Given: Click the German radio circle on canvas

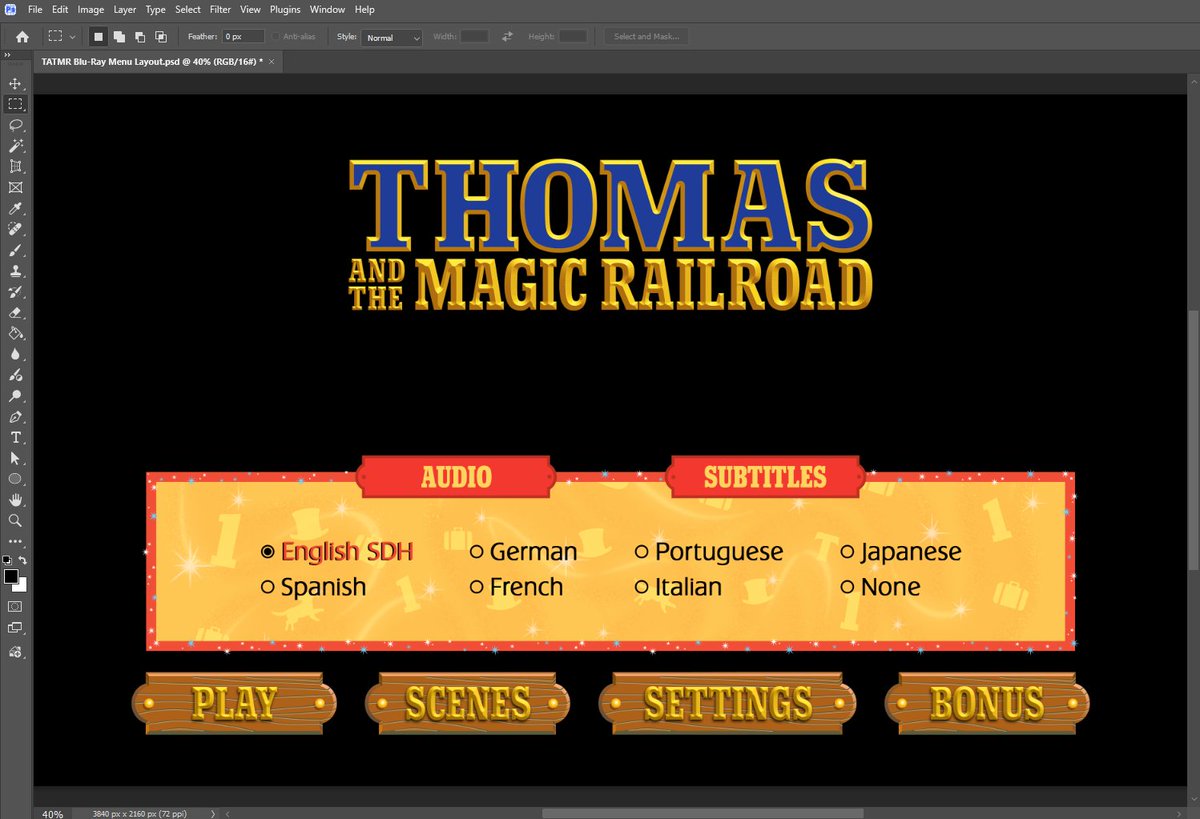Looking at the screenshot, I should (x=476, y=551).
